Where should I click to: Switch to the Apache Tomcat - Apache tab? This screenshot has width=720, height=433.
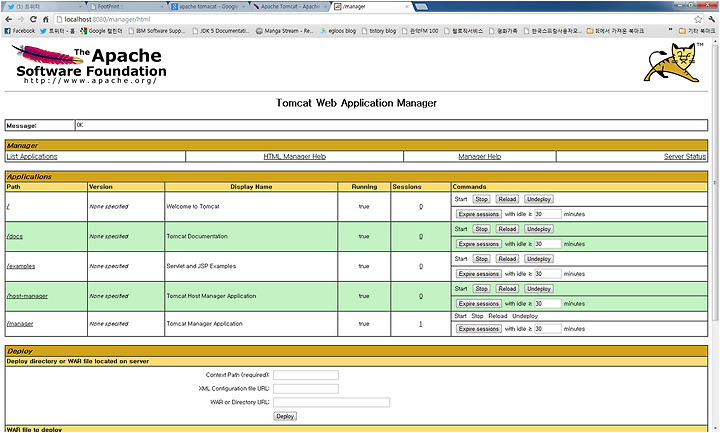[x=289, y=6]
